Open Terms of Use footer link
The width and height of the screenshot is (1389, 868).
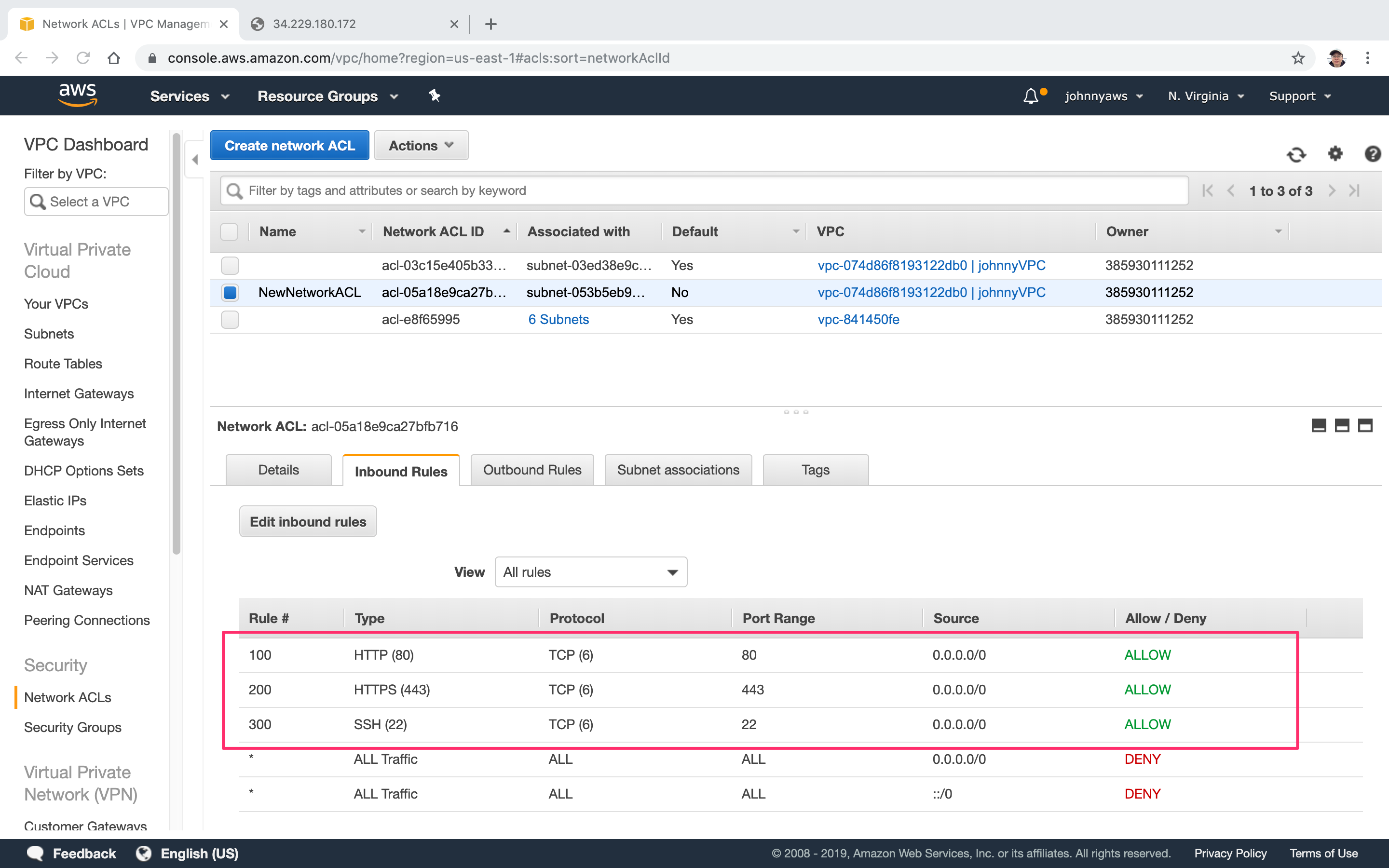pos(1323,853)
